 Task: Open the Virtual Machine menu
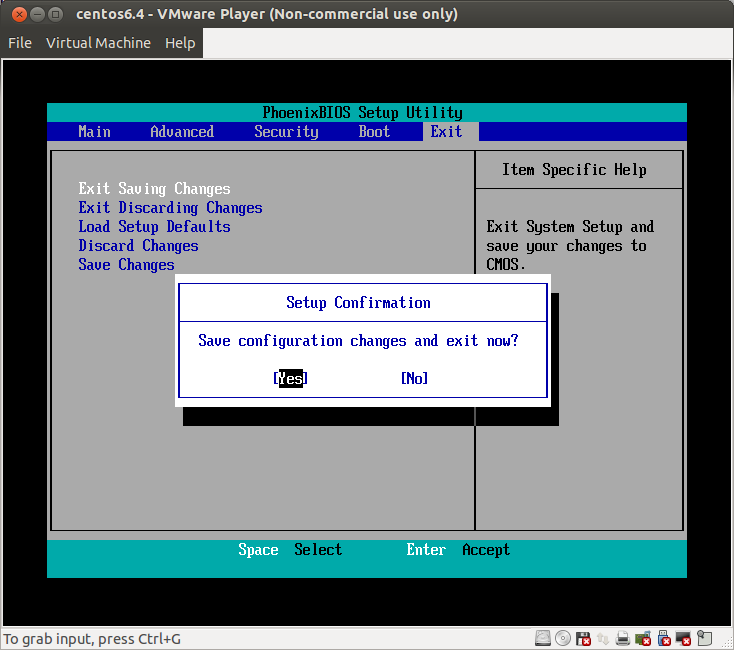click(98, 43)
